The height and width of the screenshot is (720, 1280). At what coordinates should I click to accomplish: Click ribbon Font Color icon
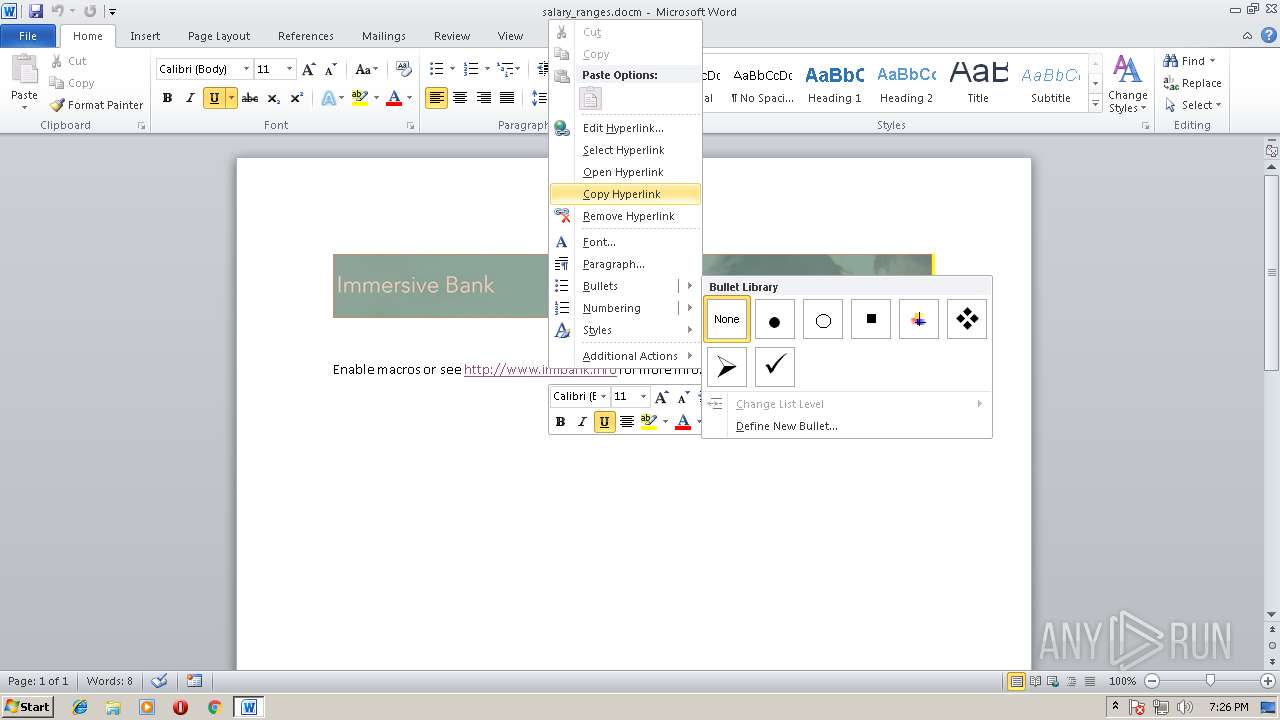pos(394,98)
